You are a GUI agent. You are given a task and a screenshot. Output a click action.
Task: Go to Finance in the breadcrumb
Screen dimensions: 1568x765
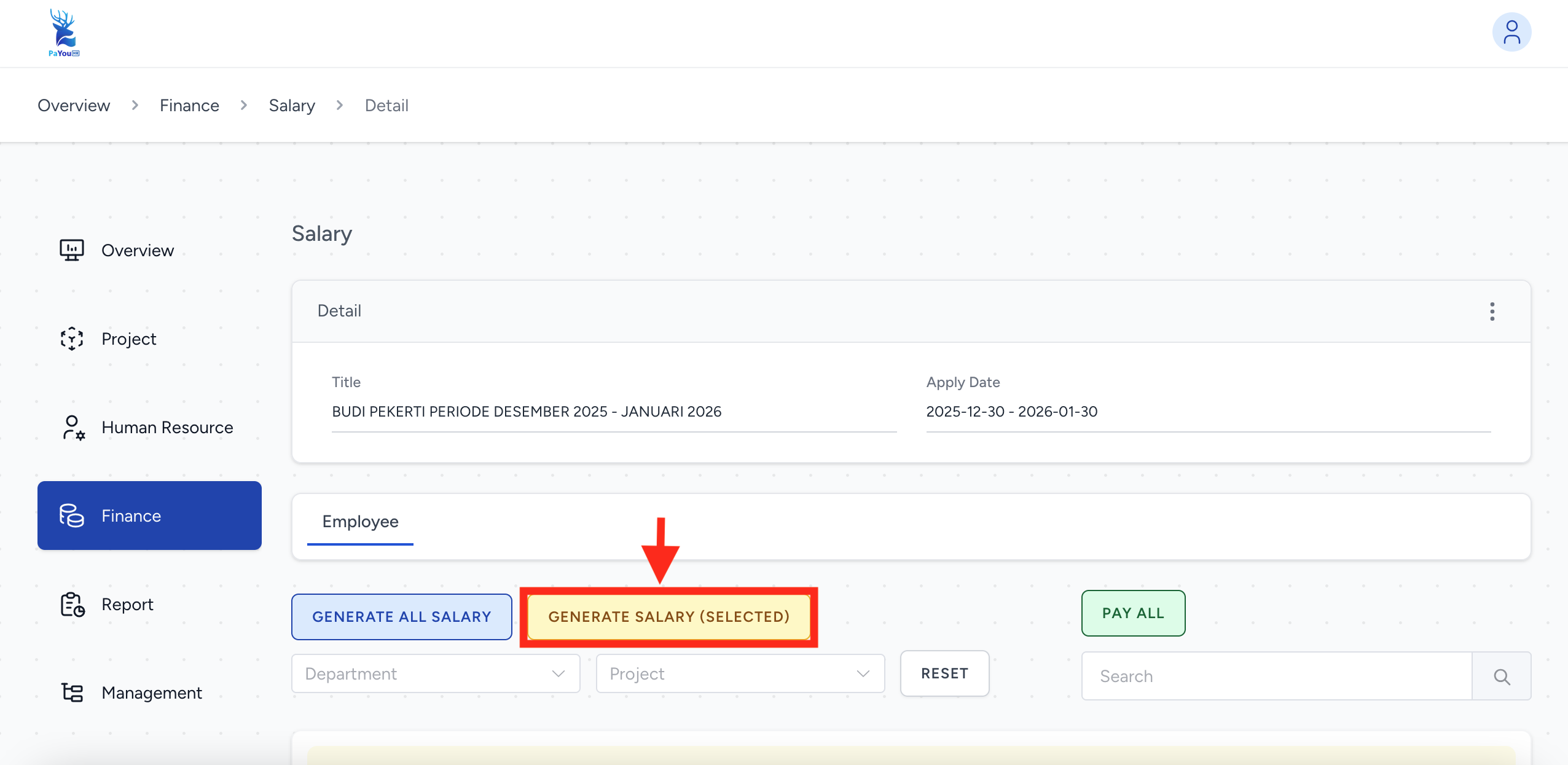point(189,106)
